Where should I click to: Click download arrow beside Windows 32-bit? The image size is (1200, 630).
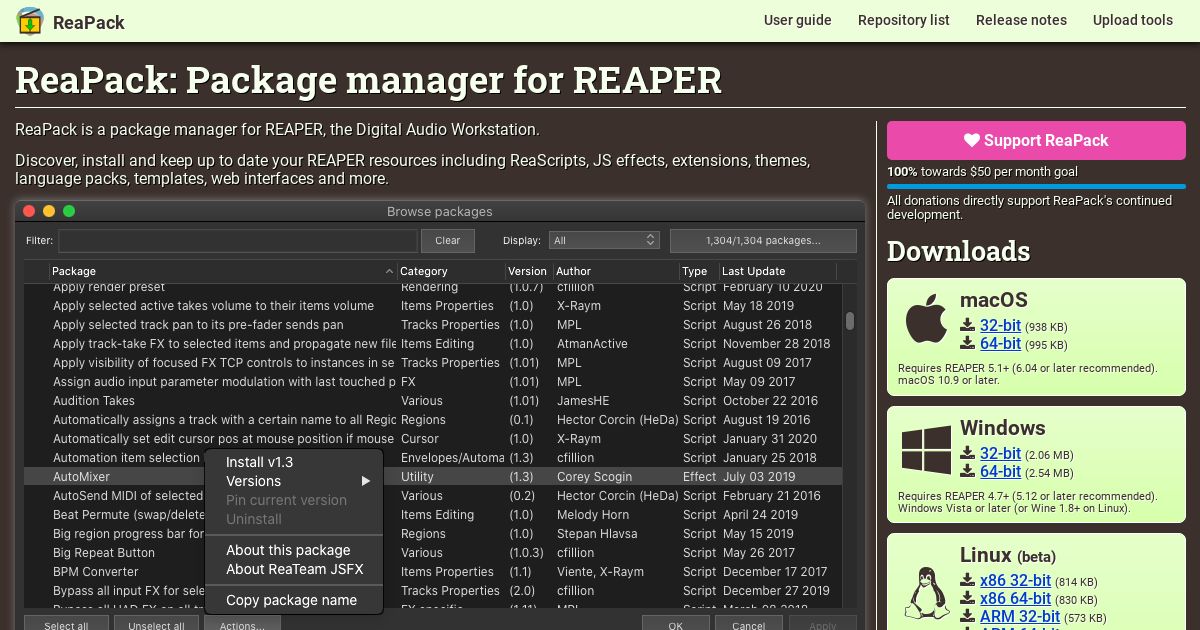(x=968, y=454)
